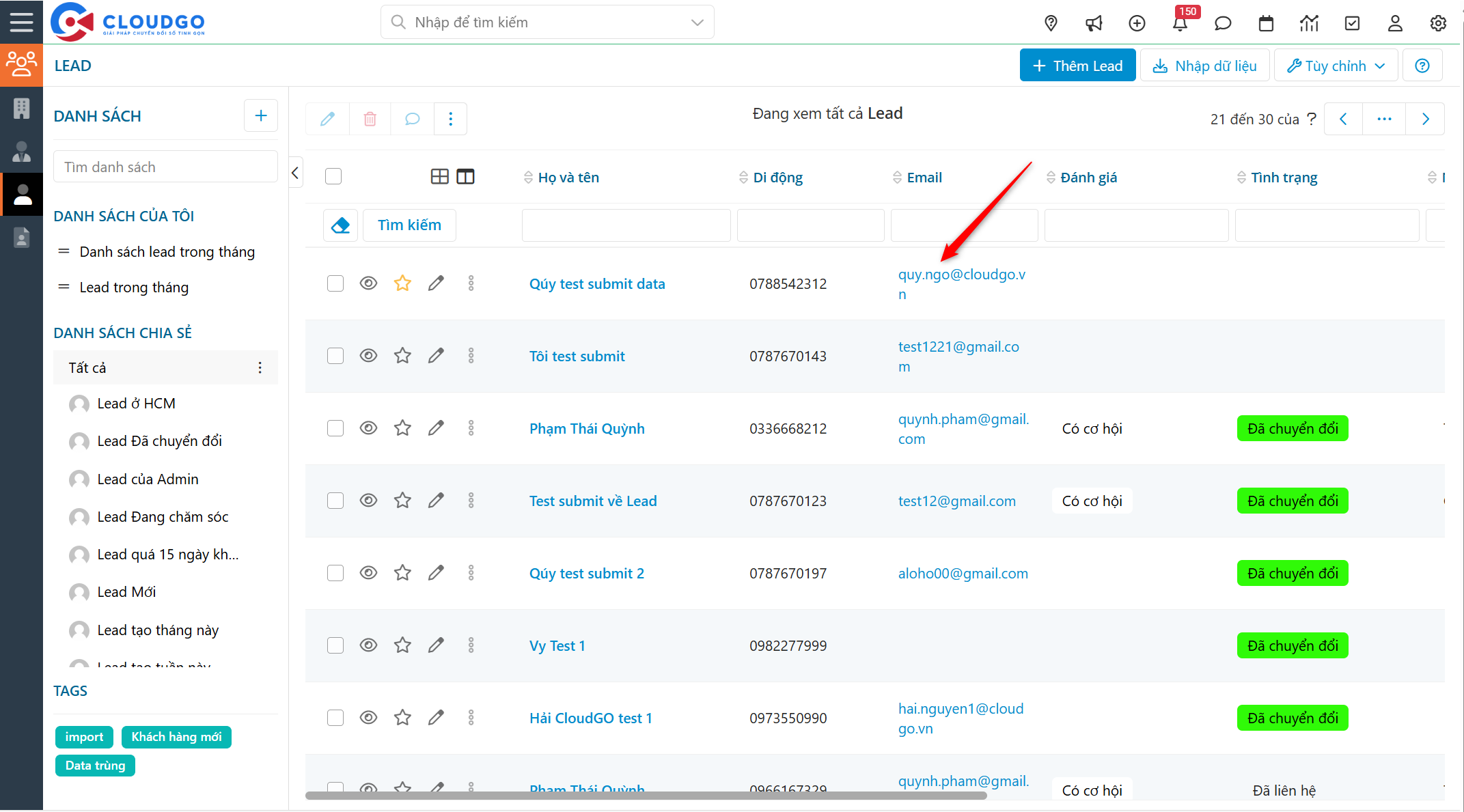
Task: Click eraser clear-filter icon beside Tìm kiếm
Action: 340,225
